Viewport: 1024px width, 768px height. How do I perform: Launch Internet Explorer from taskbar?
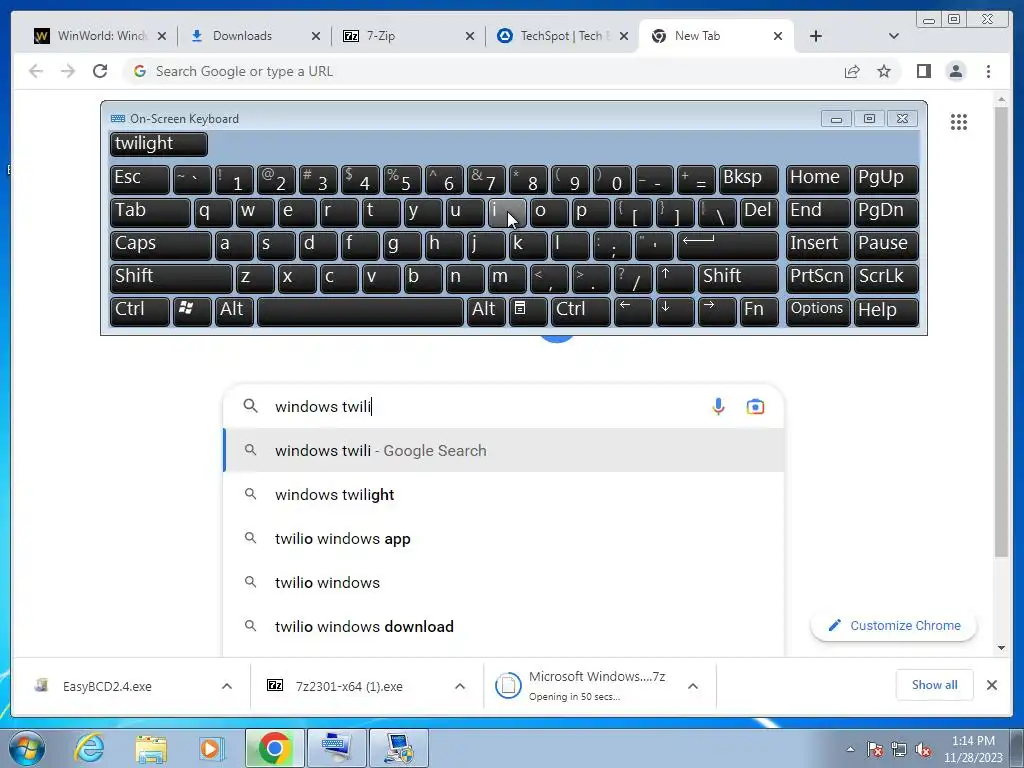[89, 748]
